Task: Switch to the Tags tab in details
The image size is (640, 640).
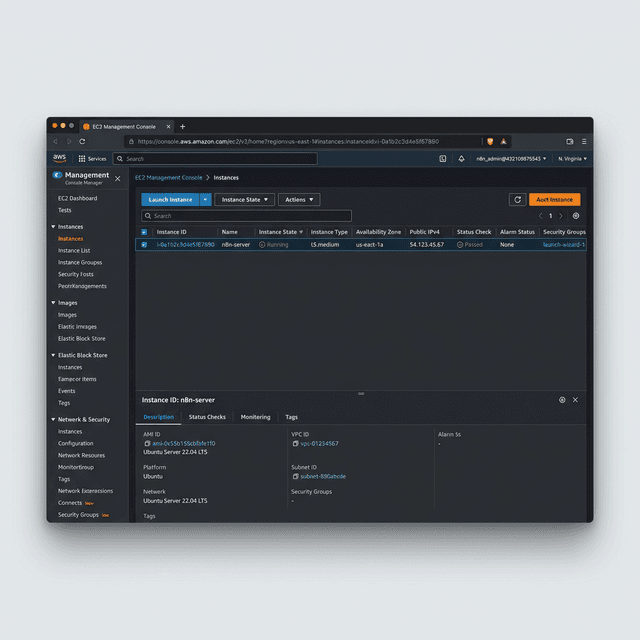Action: pos(291,417)
